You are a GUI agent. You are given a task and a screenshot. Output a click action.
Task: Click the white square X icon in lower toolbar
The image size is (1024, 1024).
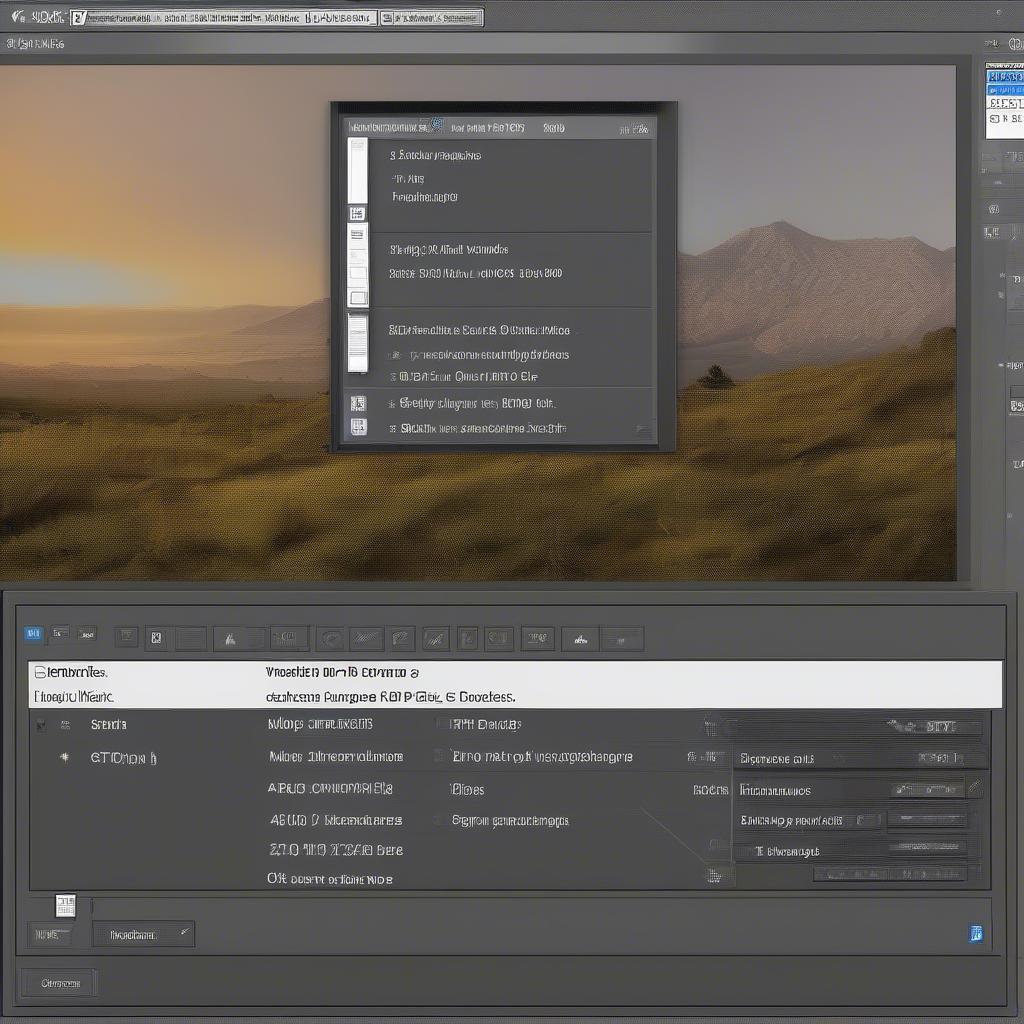[x=157, y=638]
